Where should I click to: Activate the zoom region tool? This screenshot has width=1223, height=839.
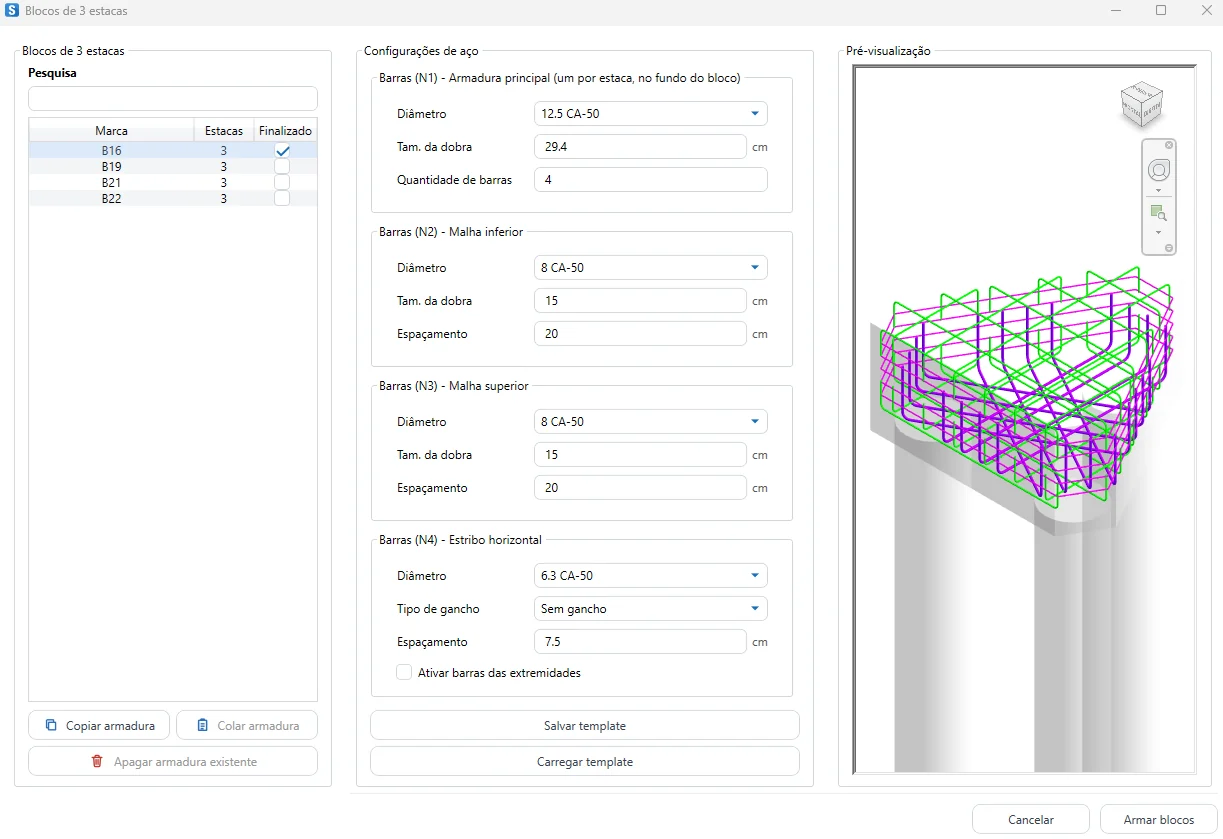click(x=1159, y=213)
